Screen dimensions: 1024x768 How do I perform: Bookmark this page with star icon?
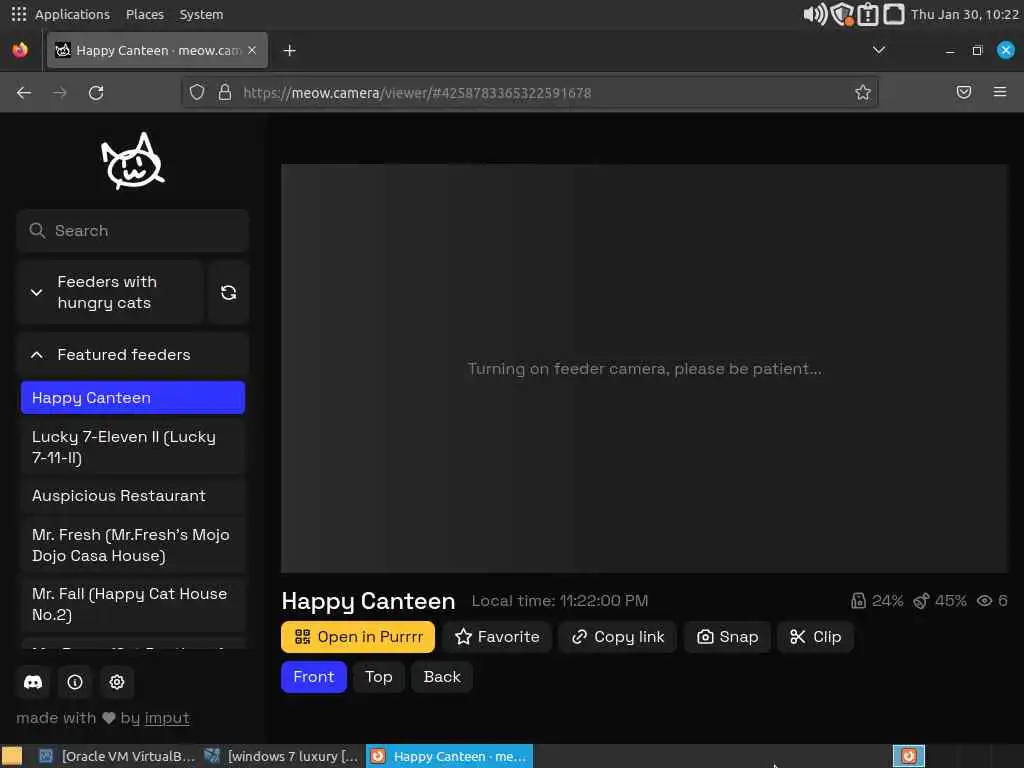[x=863, y=93]
